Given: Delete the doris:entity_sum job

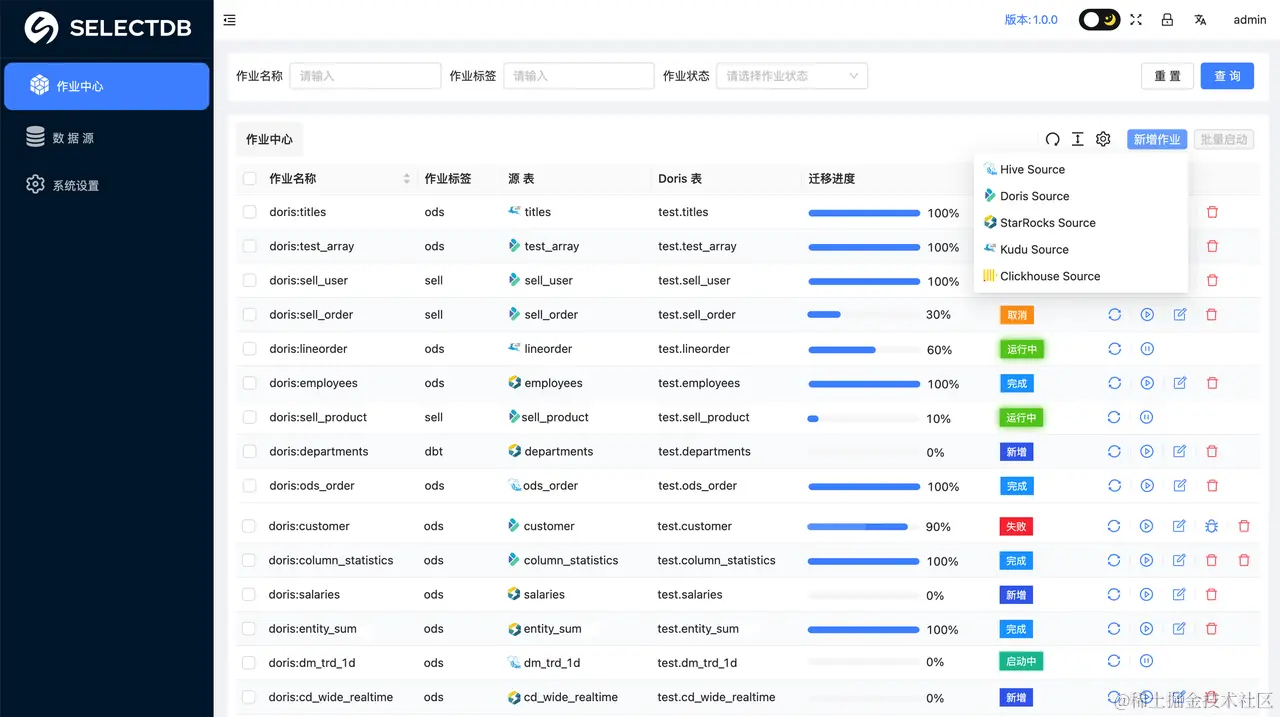Looking at the screenshot, I should (1212, 629).
